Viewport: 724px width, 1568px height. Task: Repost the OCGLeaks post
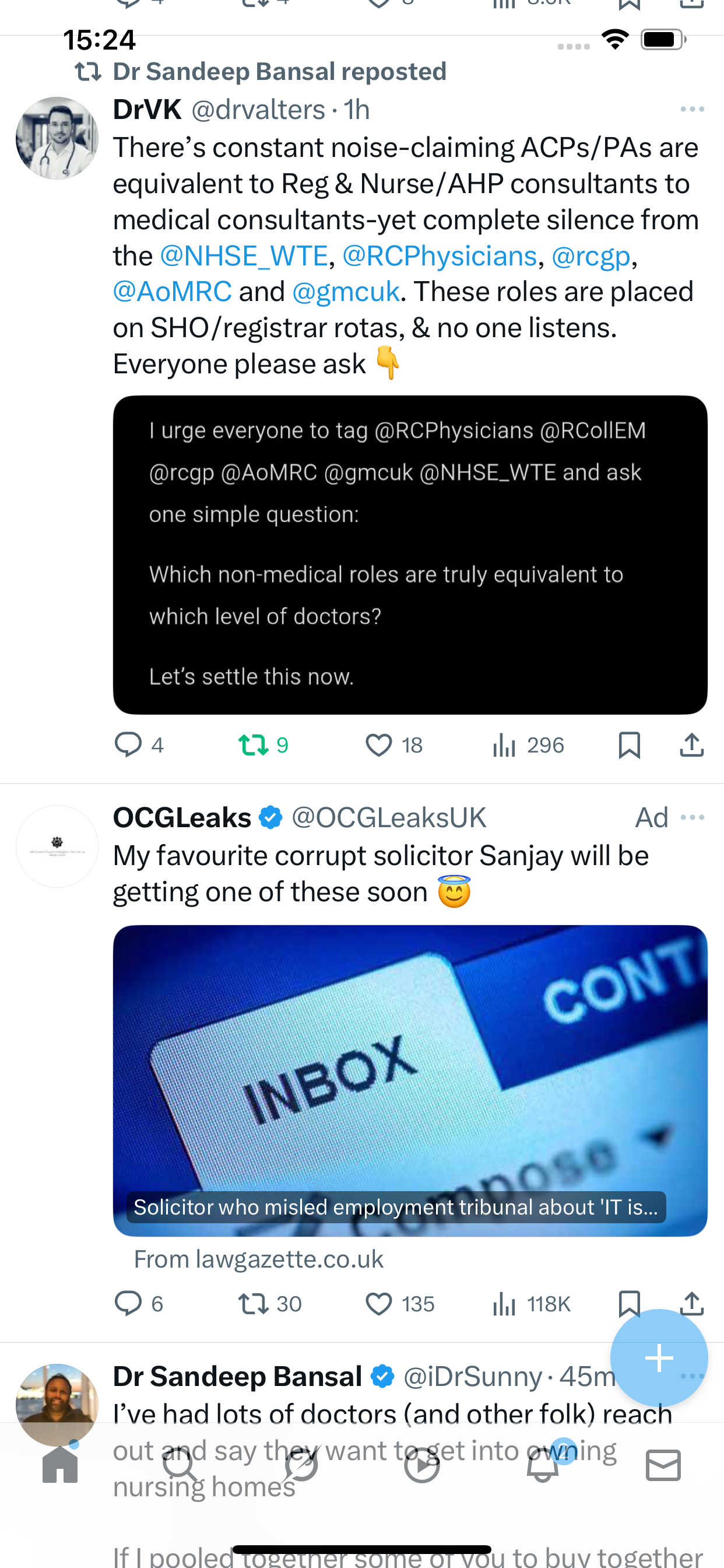[254, 1304]
